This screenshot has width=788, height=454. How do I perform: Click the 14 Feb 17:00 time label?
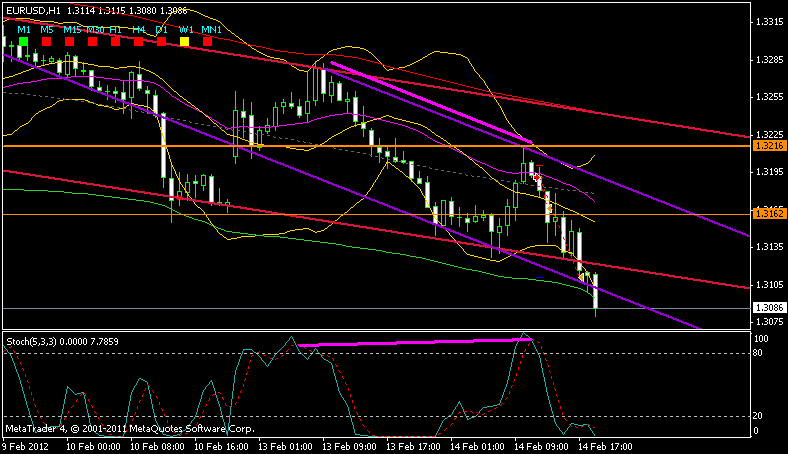605,446
